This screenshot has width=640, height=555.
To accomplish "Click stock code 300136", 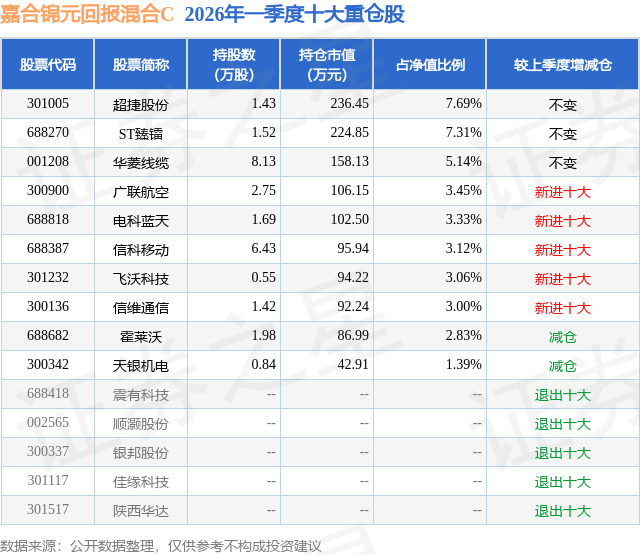I will coord(48,306).
